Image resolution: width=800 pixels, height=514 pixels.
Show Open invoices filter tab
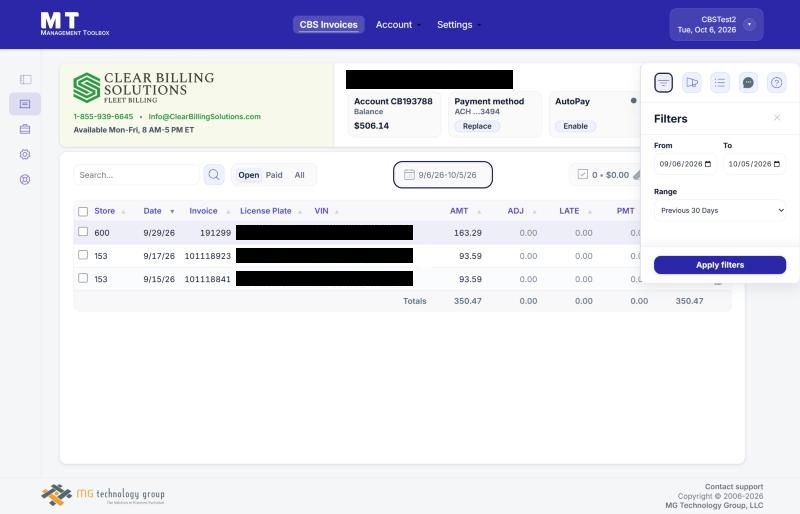[x=248, y=175]
